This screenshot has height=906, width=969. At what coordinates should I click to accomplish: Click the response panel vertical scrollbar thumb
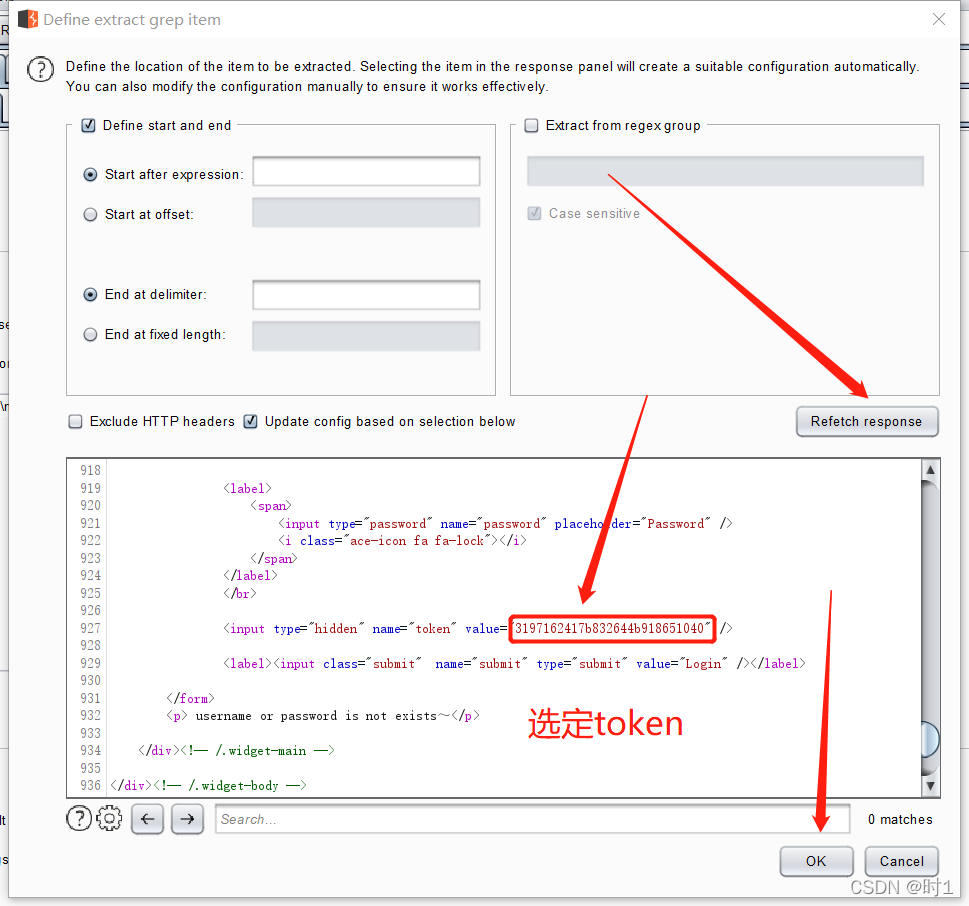(x=930, y=739)
